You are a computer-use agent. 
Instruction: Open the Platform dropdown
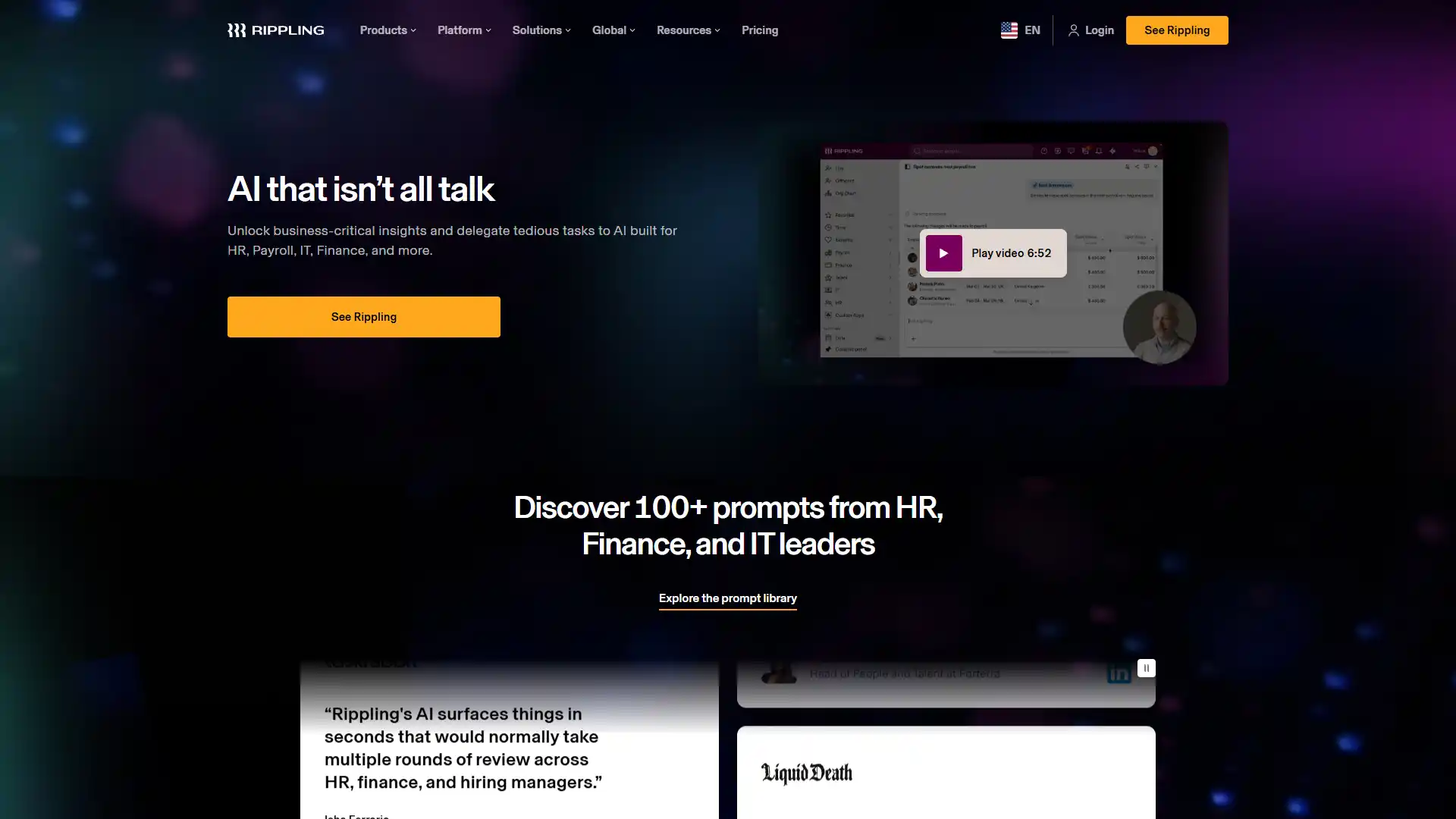pyautogui.click(x=464, y=30)
